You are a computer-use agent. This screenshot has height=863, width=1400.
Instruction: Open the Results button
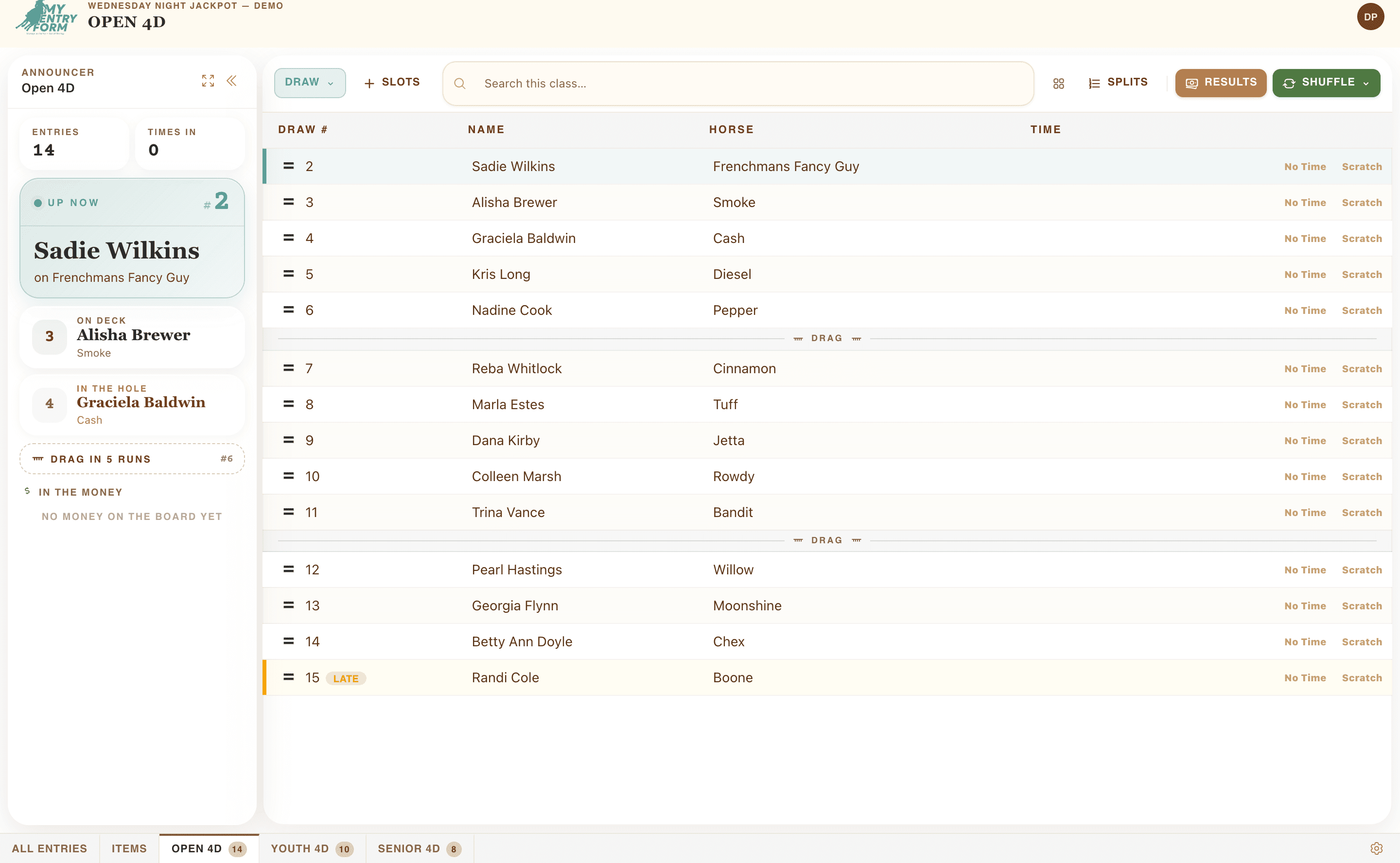[1220, 83]
